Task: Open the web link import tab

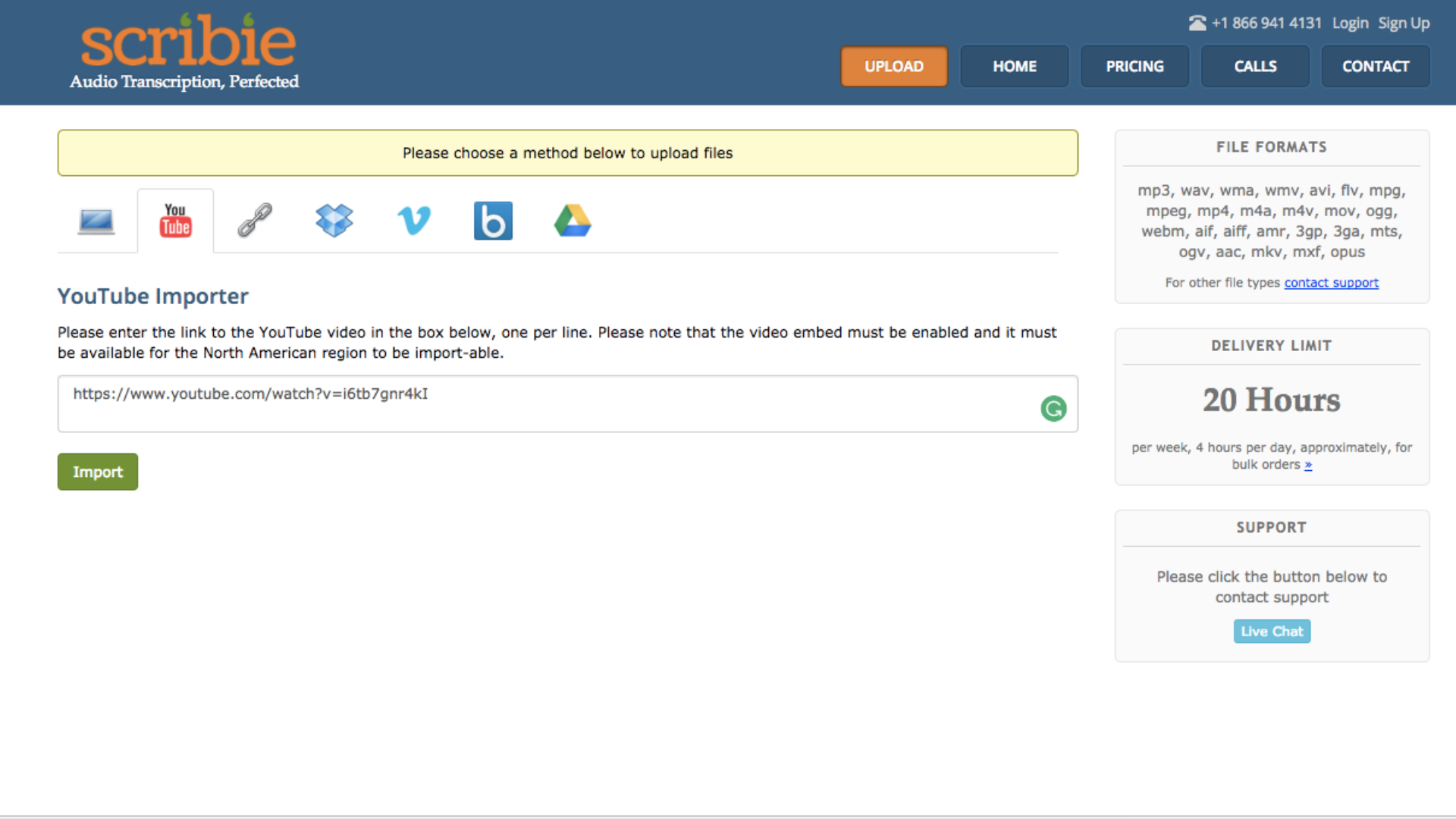Action: pyautogui.click(x=255, y=221)
